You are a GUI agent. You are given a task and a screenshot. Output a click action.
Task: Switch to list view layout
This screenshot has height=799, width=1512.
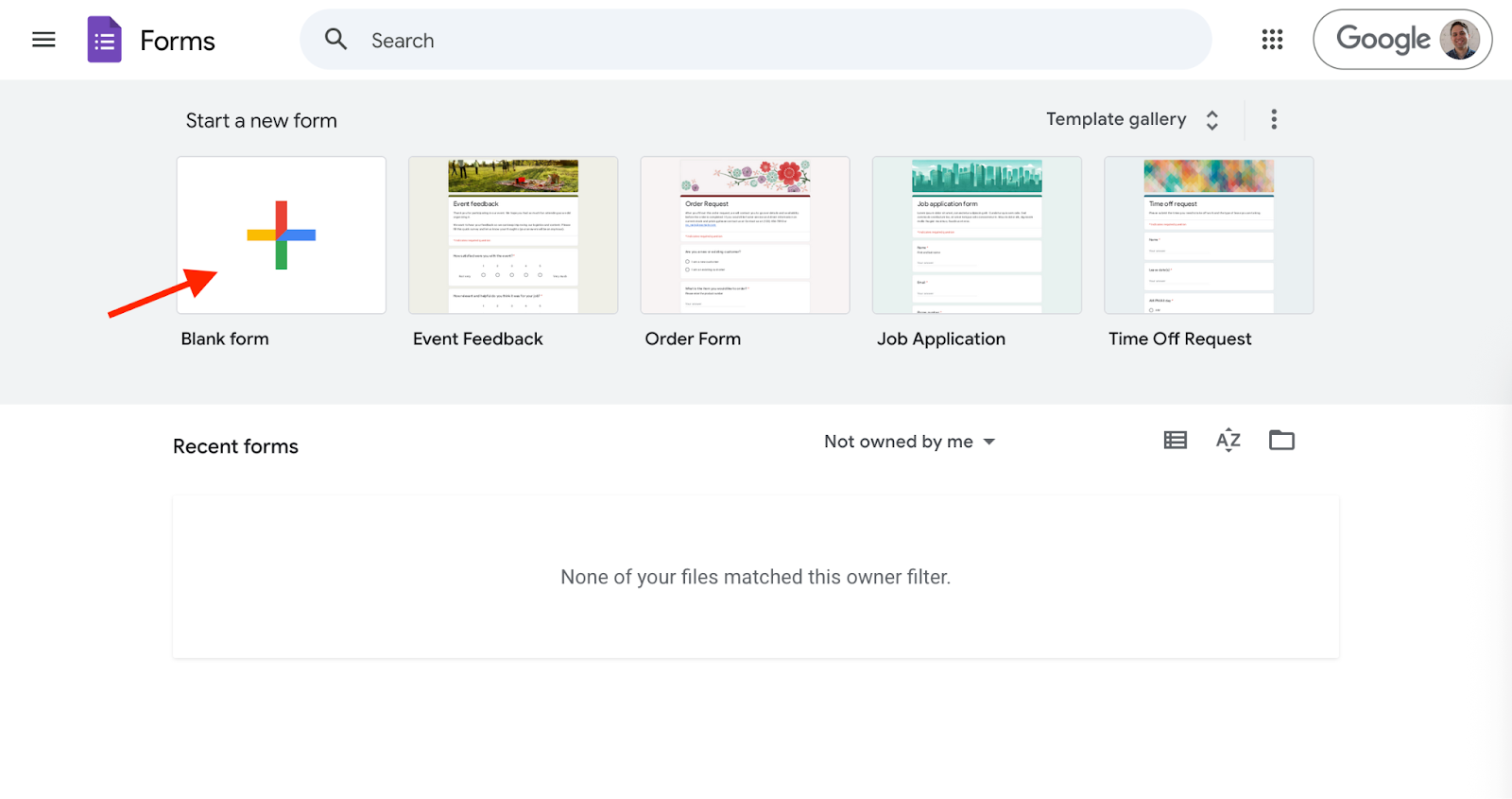point(1175,440)
